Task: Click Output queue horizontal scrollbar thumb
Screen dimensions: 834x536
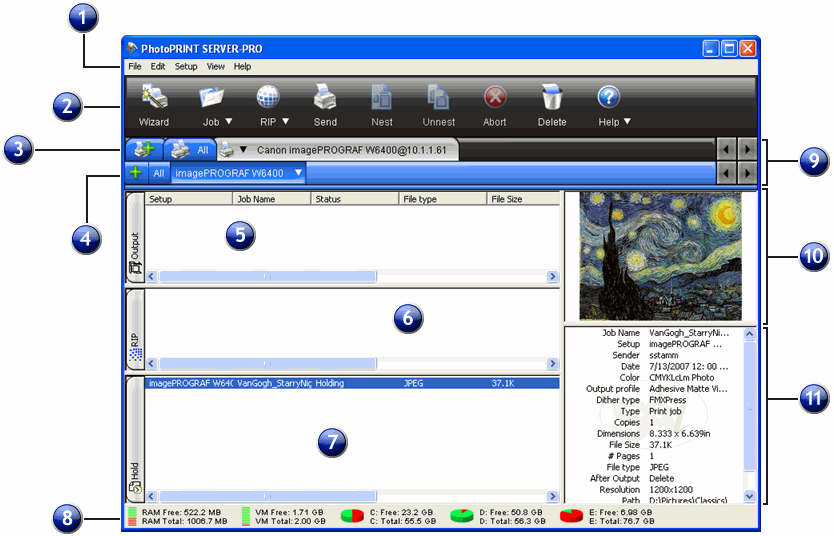Action: coord(268,276)
